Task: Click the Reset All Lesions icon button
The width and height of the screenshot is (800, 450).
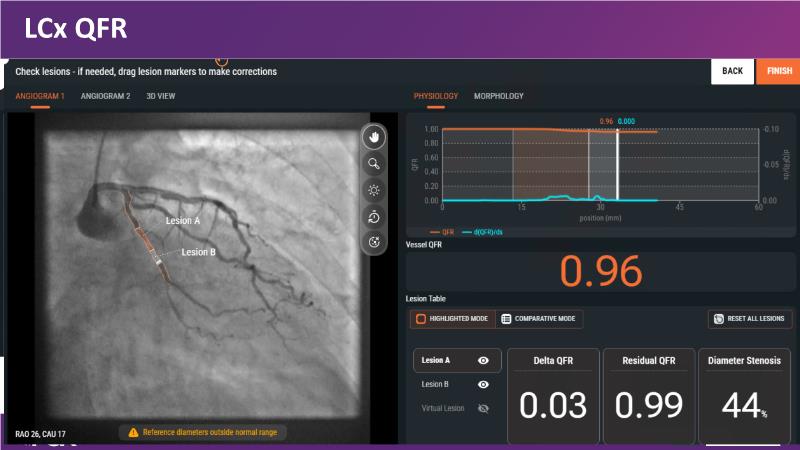Action: (x=718, y=319)
